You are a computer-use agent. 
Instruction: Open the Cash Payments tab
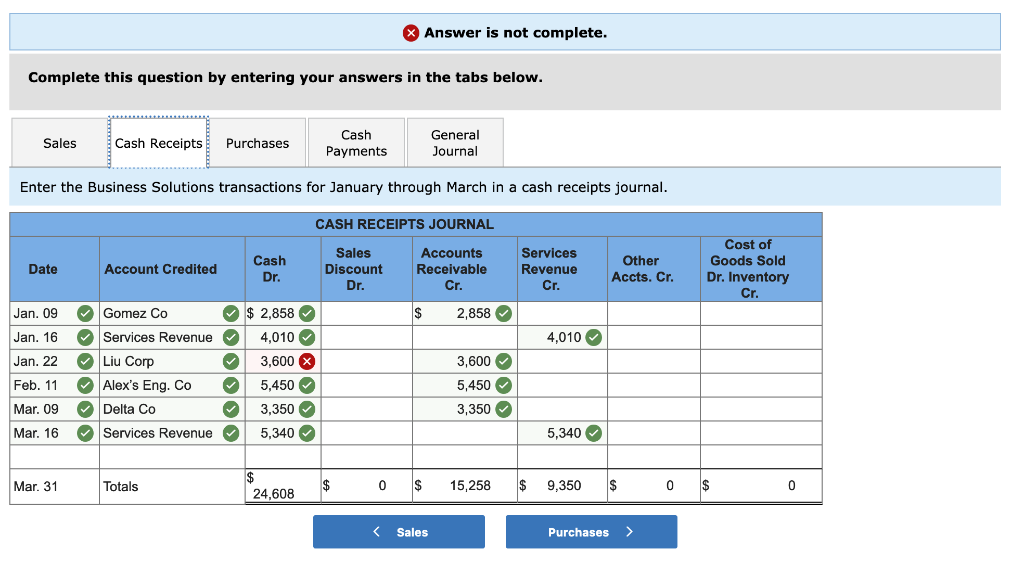coord(357,143)
